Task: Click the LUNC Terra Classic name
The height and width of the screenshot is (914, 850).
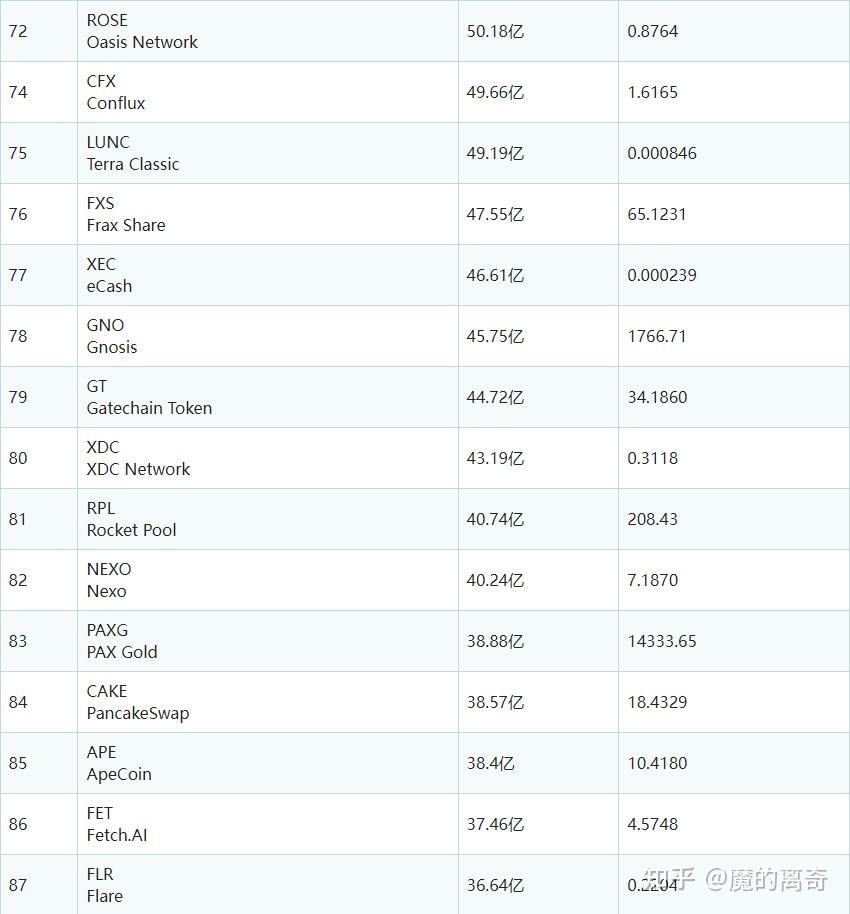Action: [x=132, y=153]
